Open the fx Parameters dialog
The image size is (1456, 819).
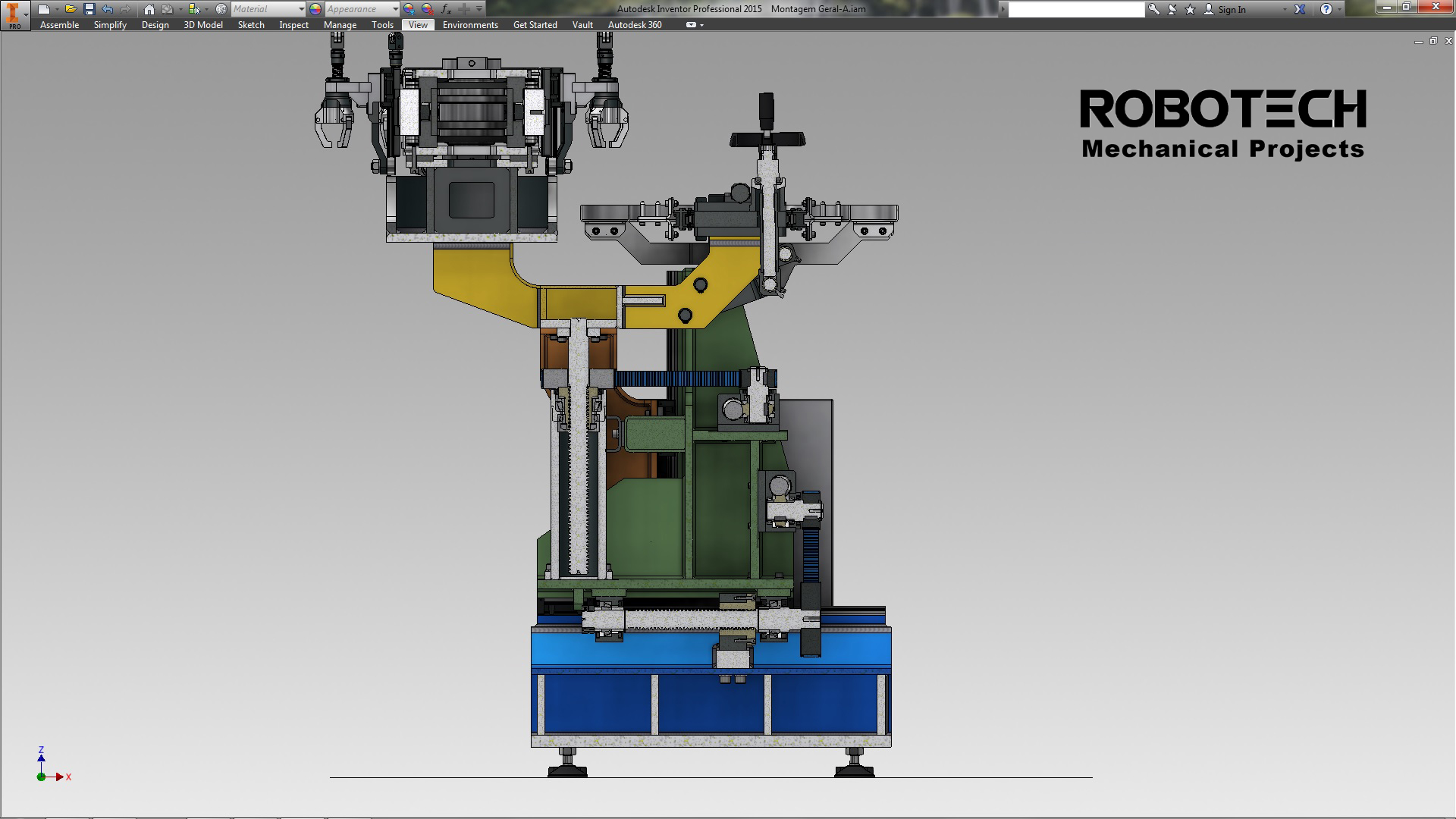[446, 9]
